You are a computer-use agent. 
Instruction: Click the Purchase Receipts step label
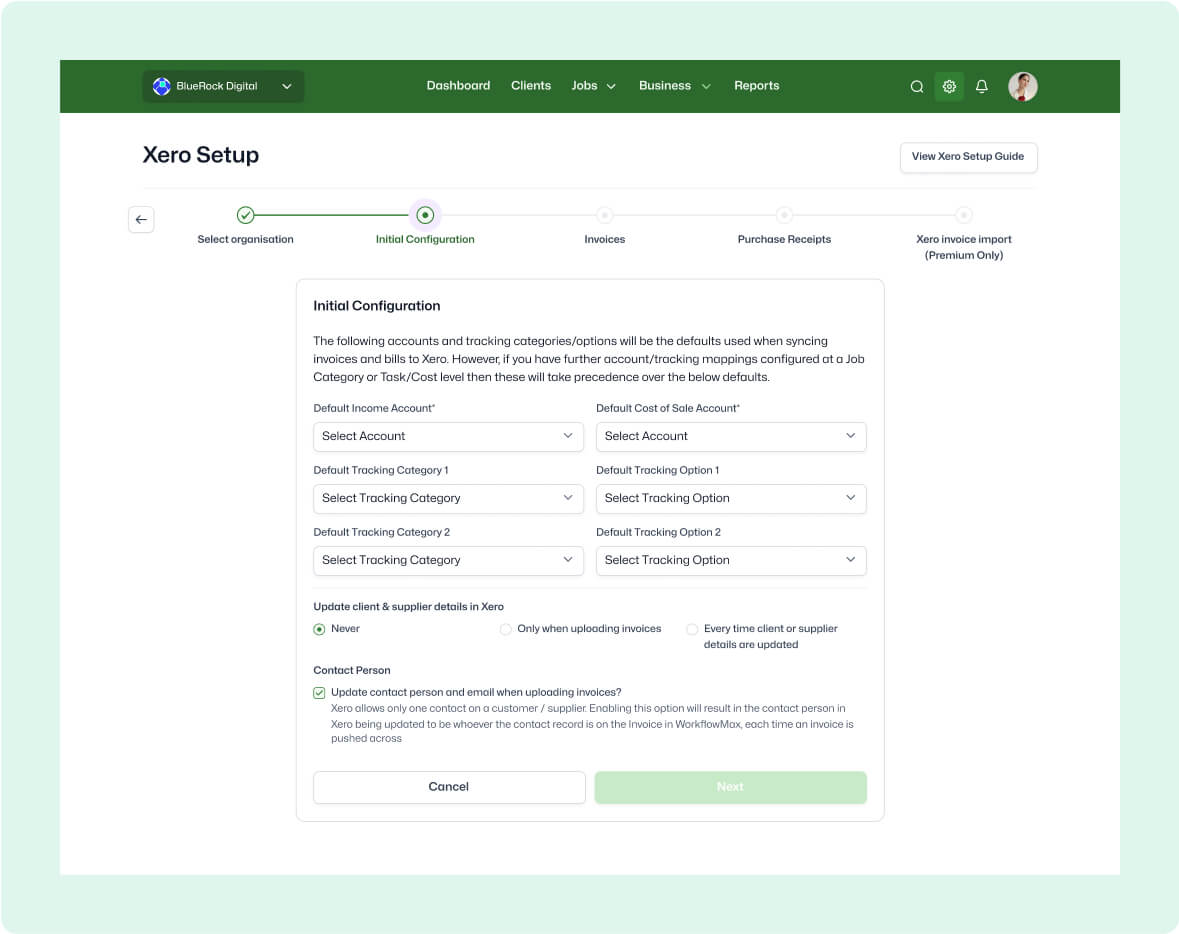point(784,239)
